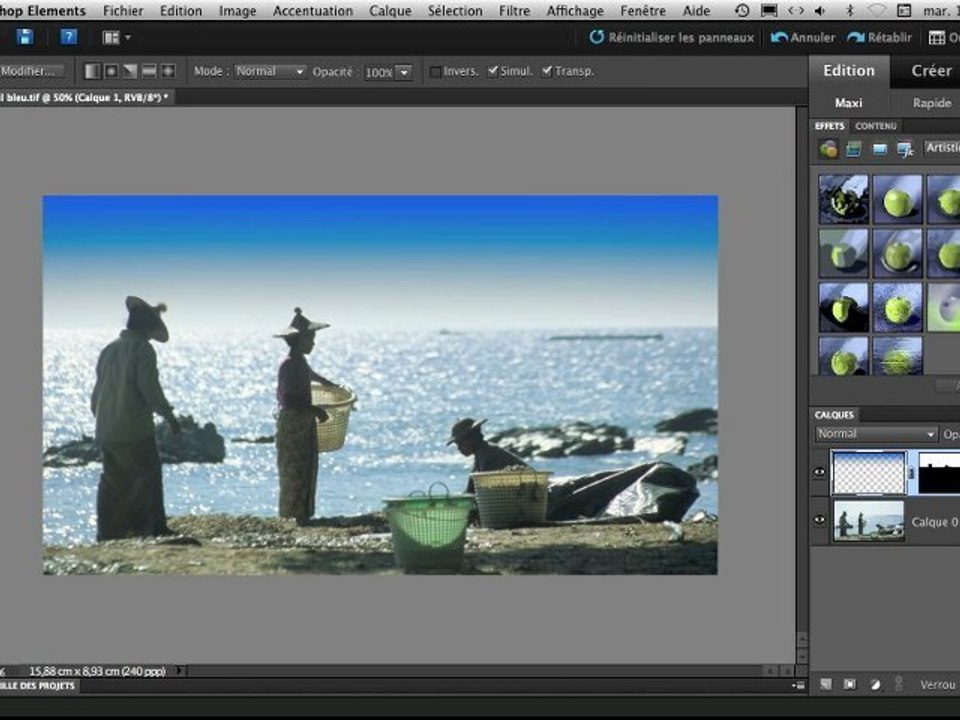Click the Annuler undo button
This screenshot has height=720, width=960.
click(x=803, y=37)
